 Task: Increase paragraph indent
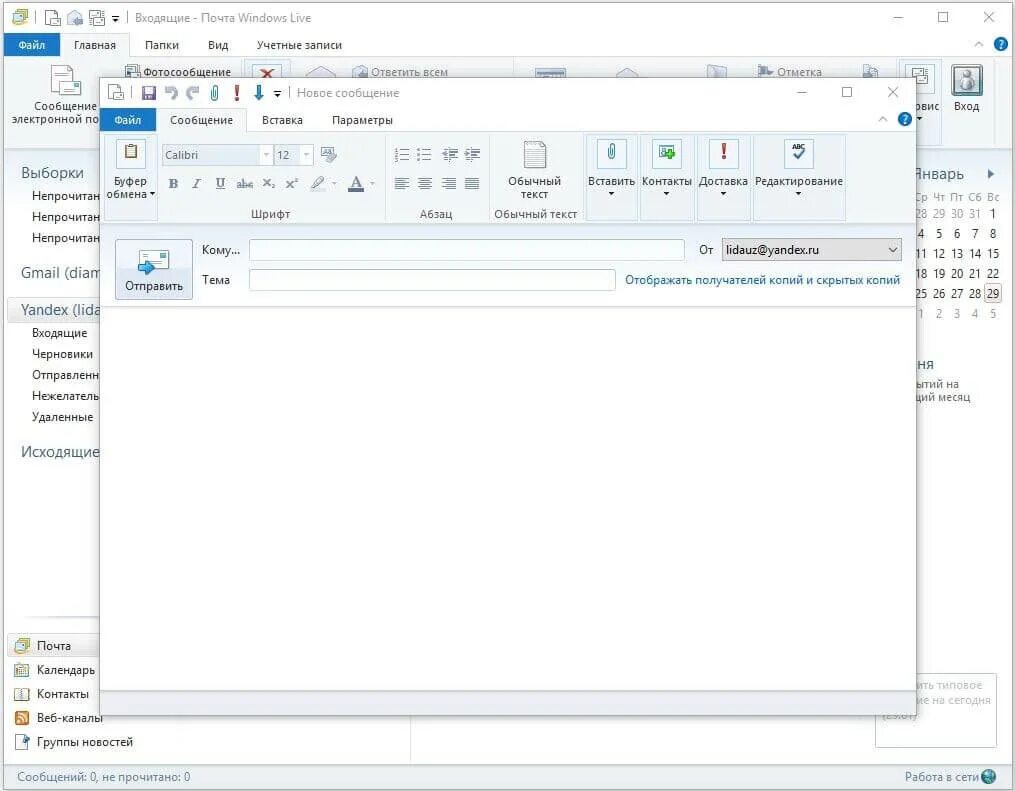[473, 155]
